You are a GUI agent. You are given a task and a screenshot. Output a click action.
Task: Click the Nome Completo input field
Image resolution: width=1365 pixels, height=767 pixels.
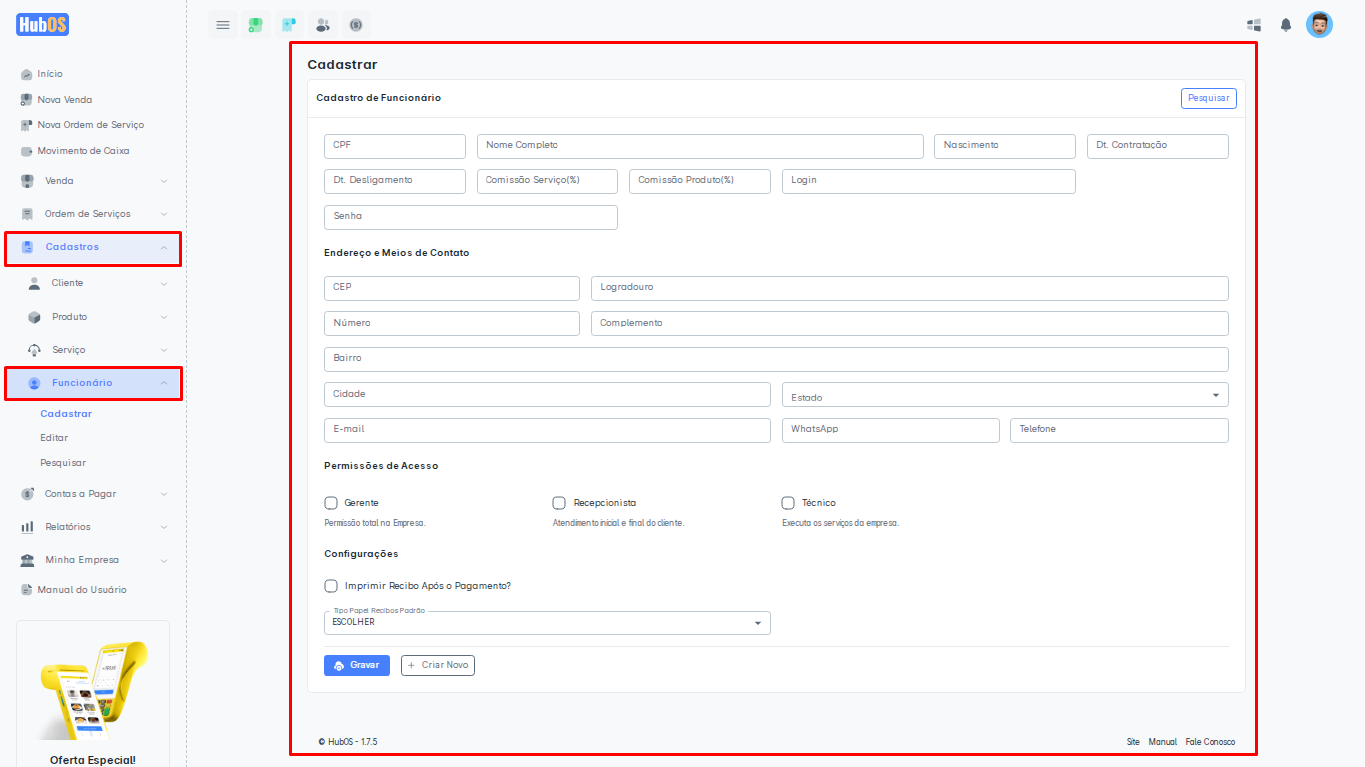[700, 146]
